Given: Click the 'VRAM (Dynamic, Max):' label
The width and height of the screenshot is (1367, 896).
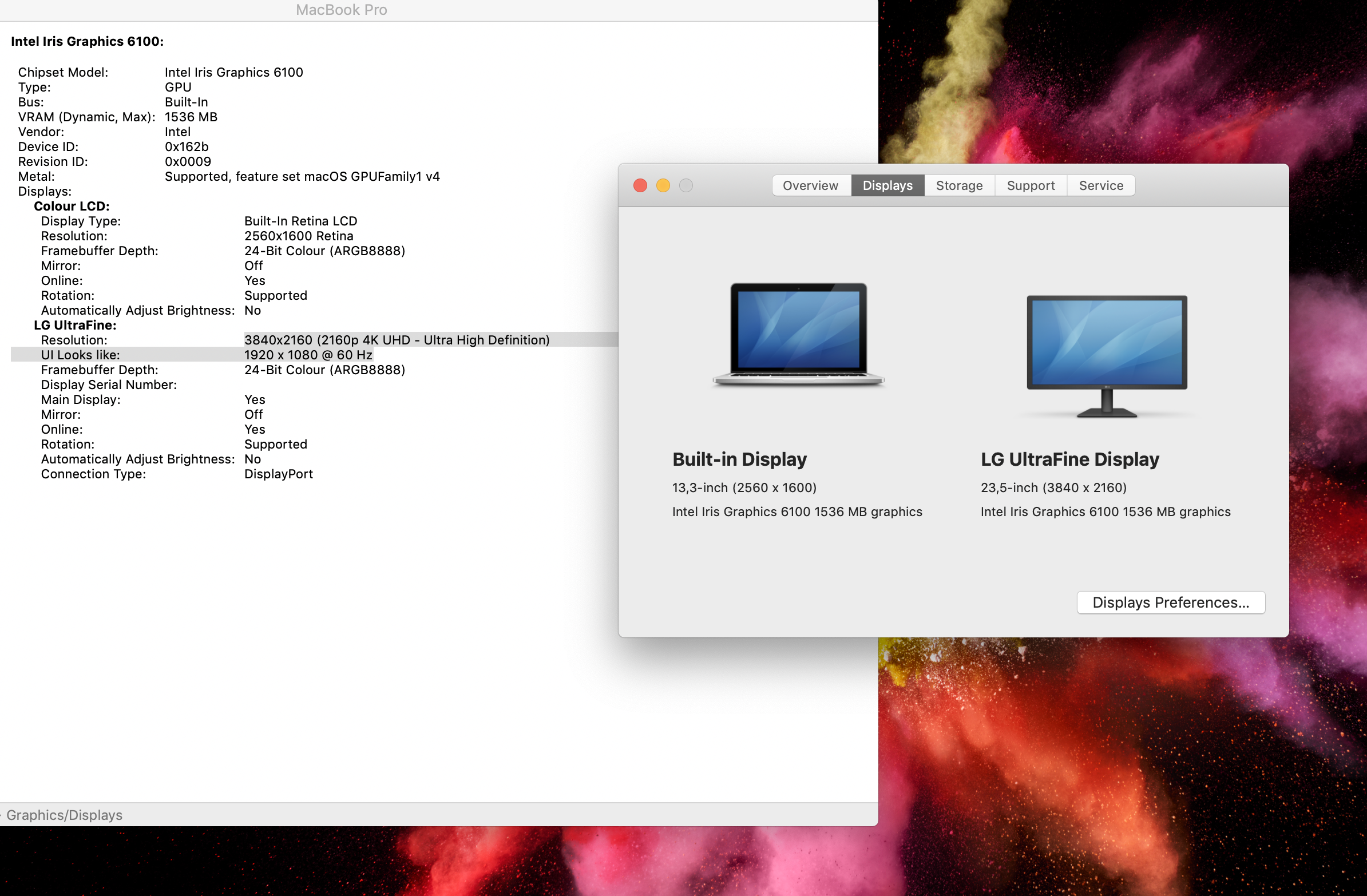Looking at the screenshot, I should (87, 117).
